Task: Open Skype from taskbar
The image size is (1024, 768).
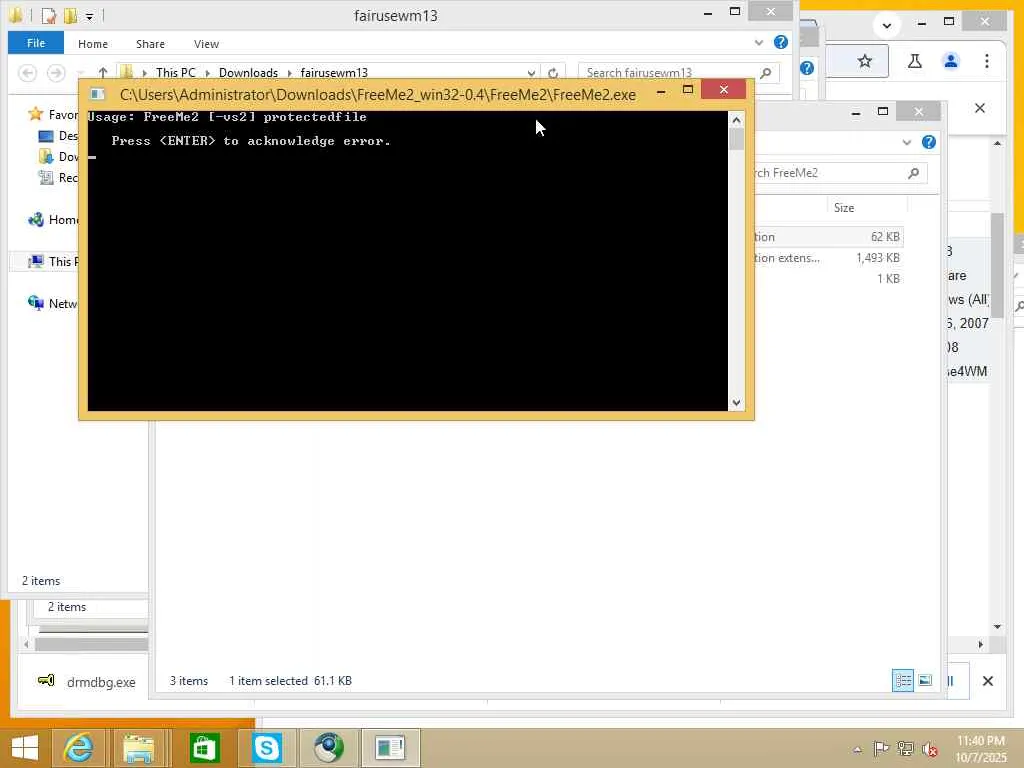Action: point(267,748)
